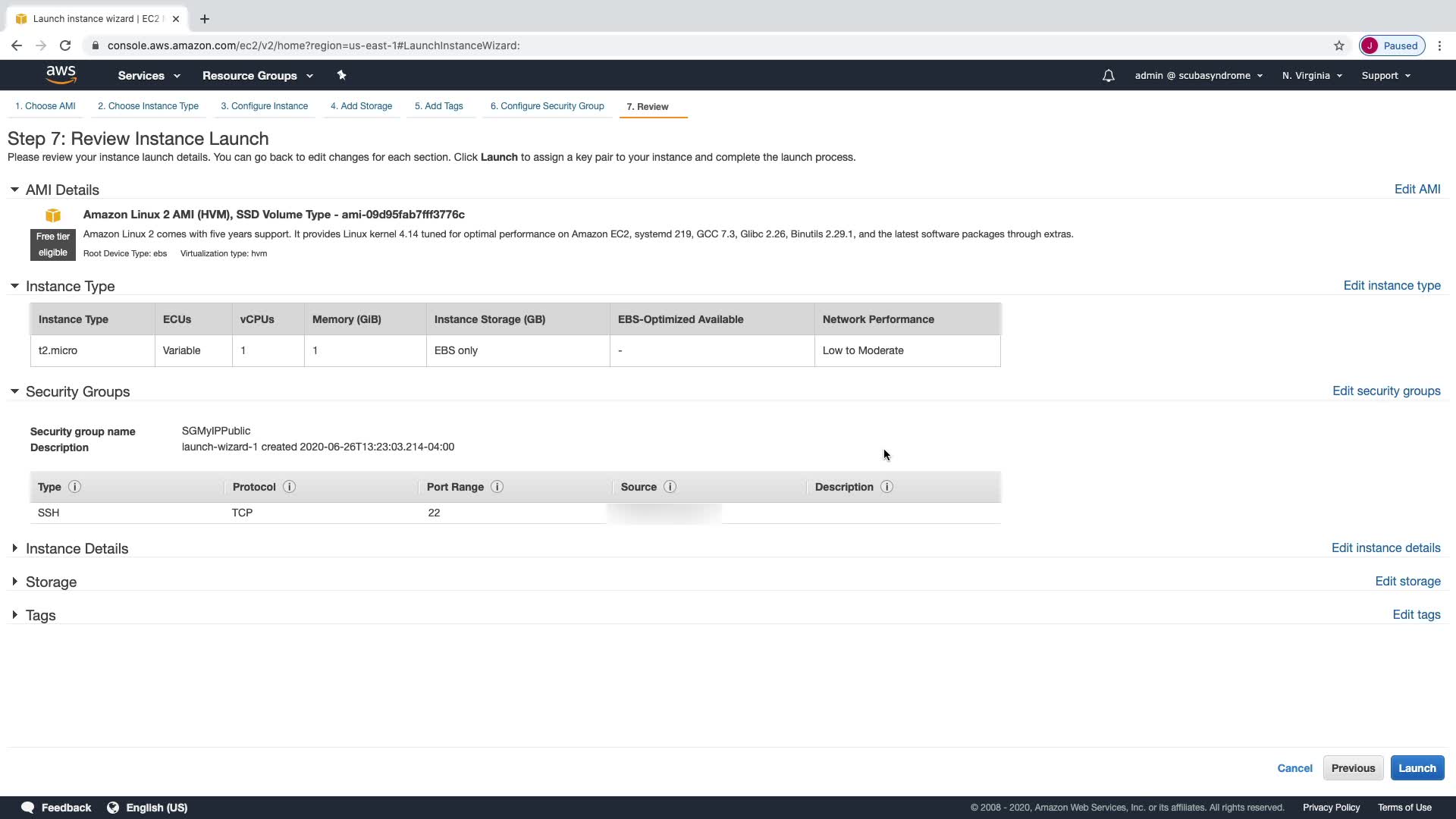
Task: Open the Resource Groups dropdown
Action: (257, 76)
